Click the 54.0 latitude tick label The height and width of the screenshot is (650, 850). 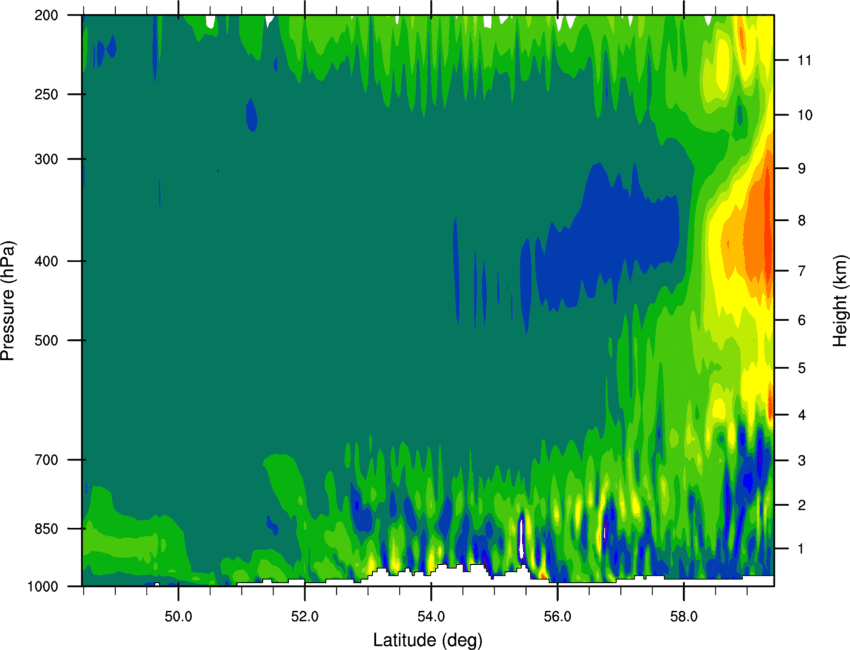pos(431,617)
